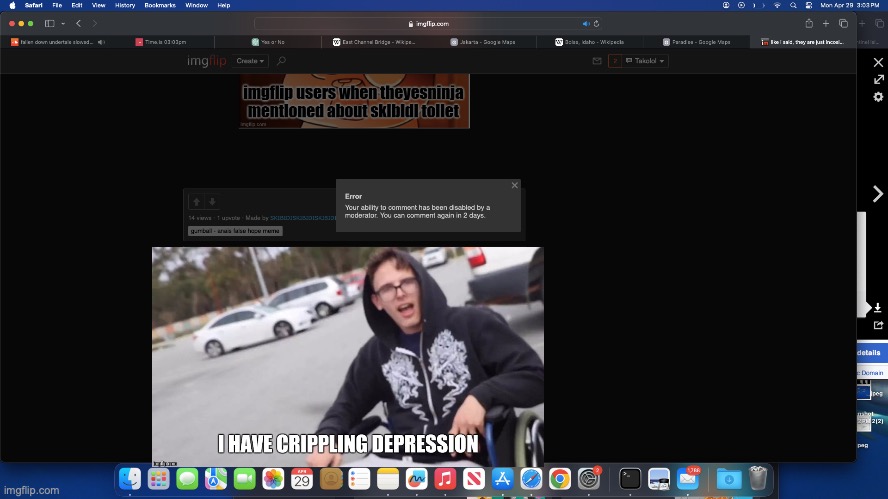Open the File menu
Viewport: 888px width, 499px height.
coord(57,5)
